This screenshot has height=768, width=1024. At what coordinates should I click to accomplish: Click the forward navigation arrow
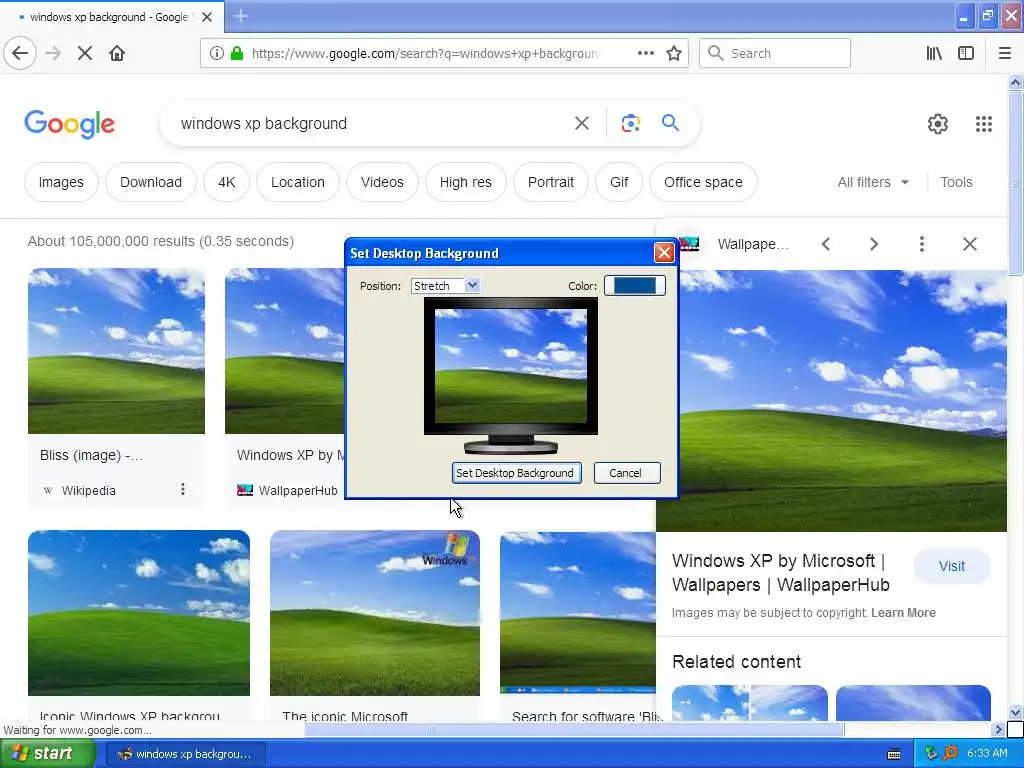point(53,53)
